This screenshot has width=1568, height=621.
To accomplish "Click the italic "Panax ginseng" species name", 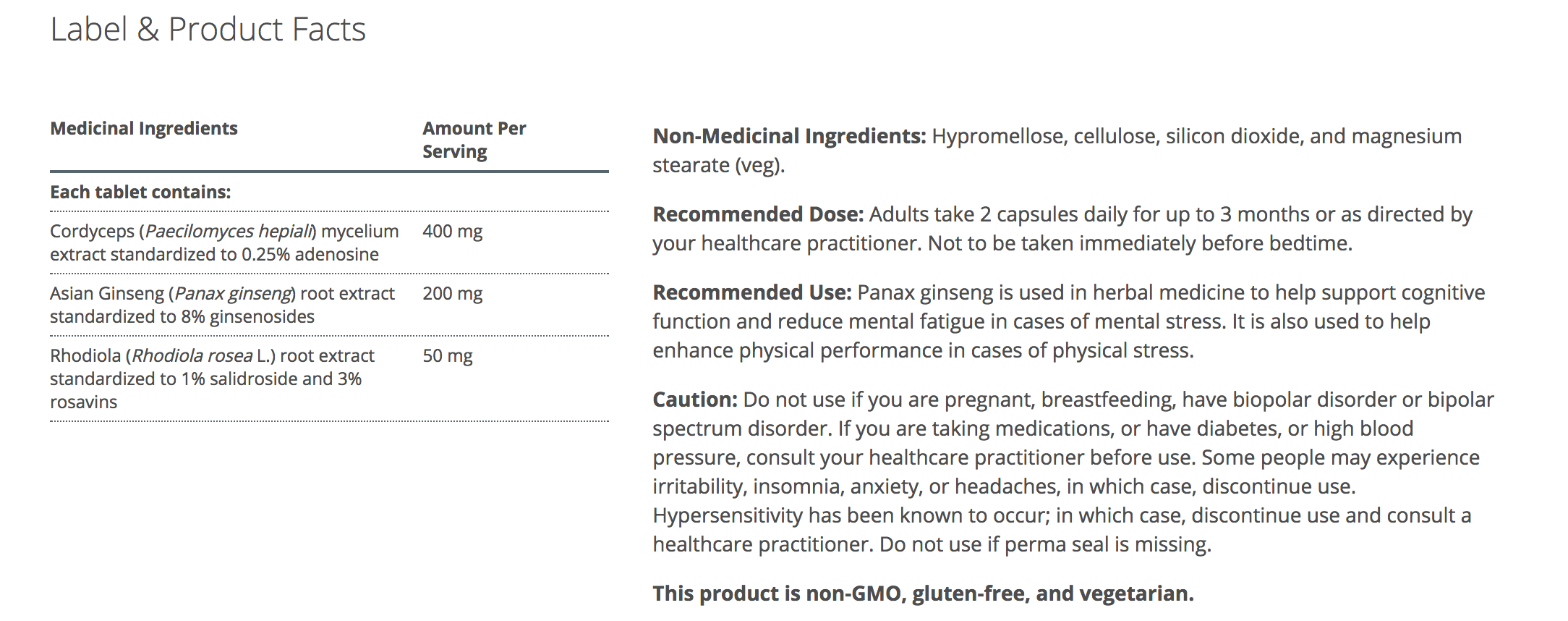I will pyautogui.click(x=233, y=294).
